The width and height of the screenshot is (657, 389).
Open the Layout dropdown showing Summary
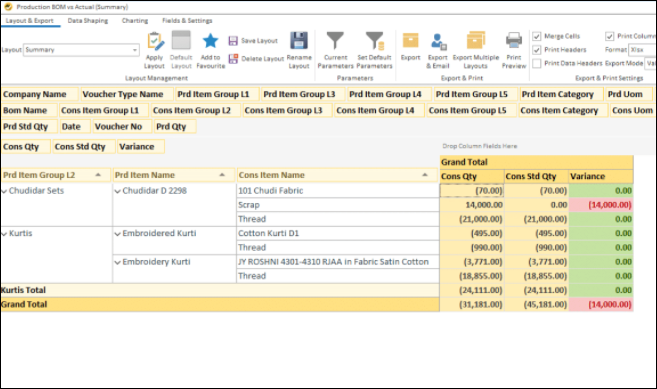point(81,50)
